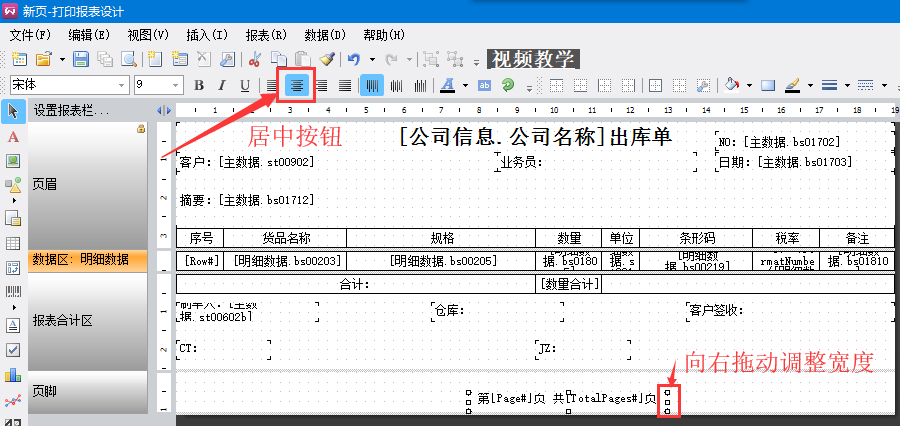Expand the fill color dropdown arrow

point(748,85)
